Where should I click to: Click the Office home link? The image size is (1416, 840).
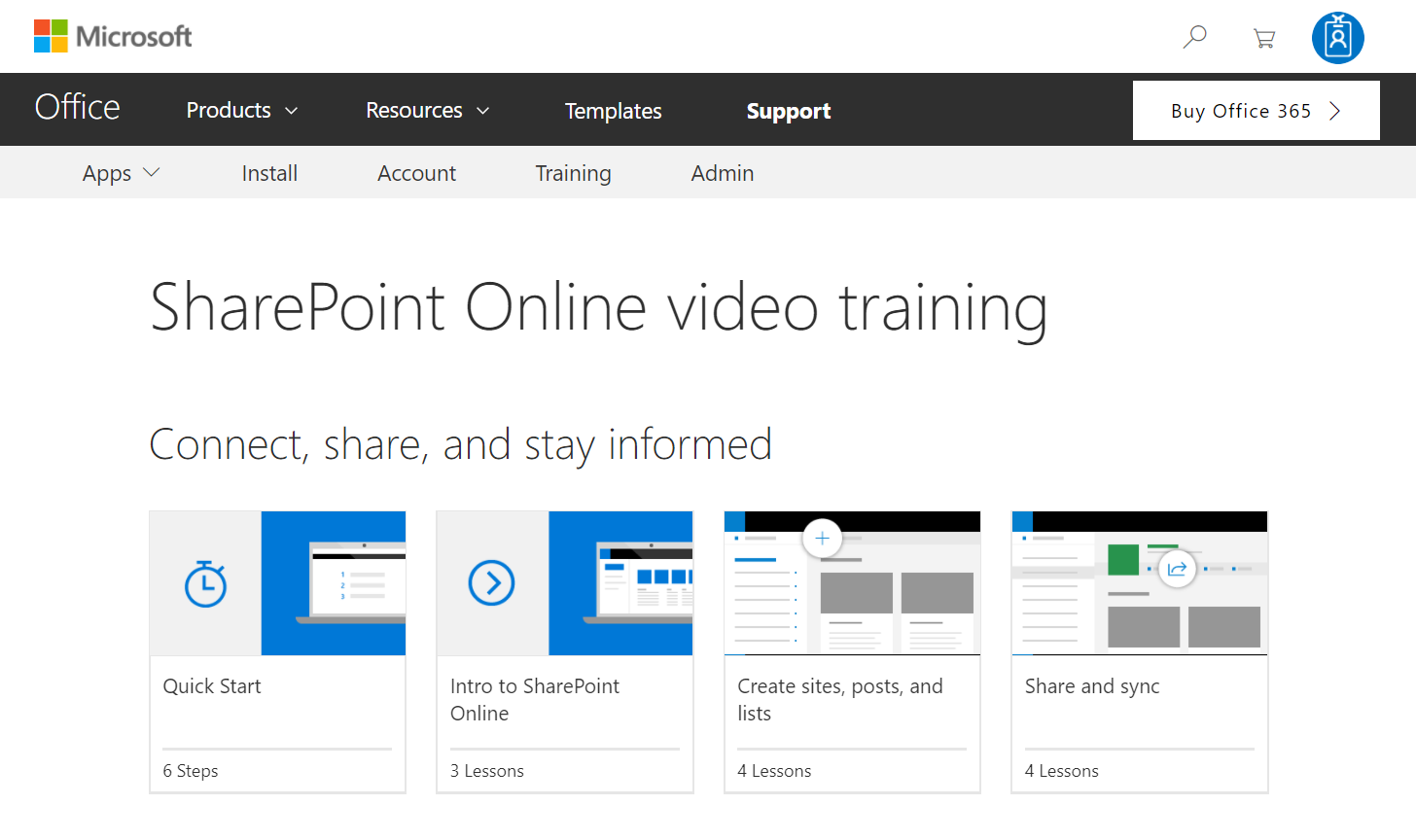click(78, 107)
